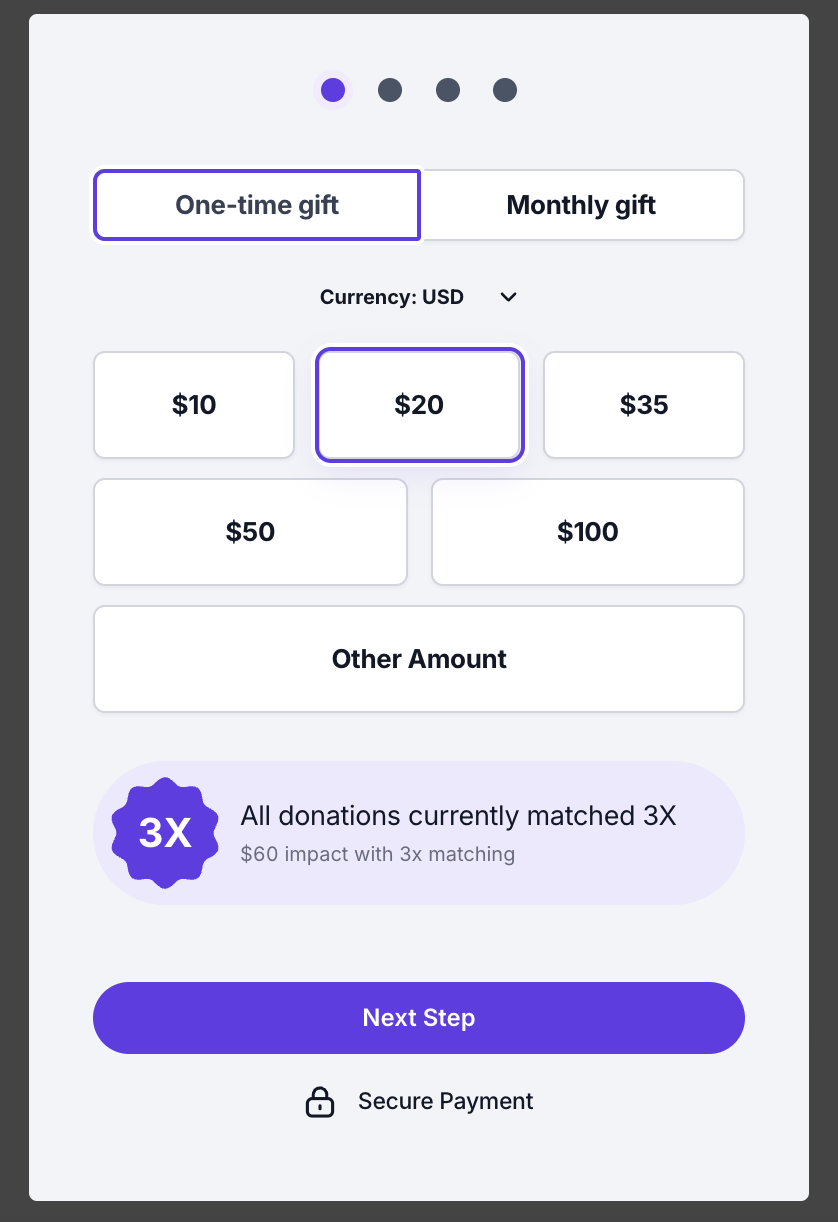Click the first purple step dot

click(333, 91)
